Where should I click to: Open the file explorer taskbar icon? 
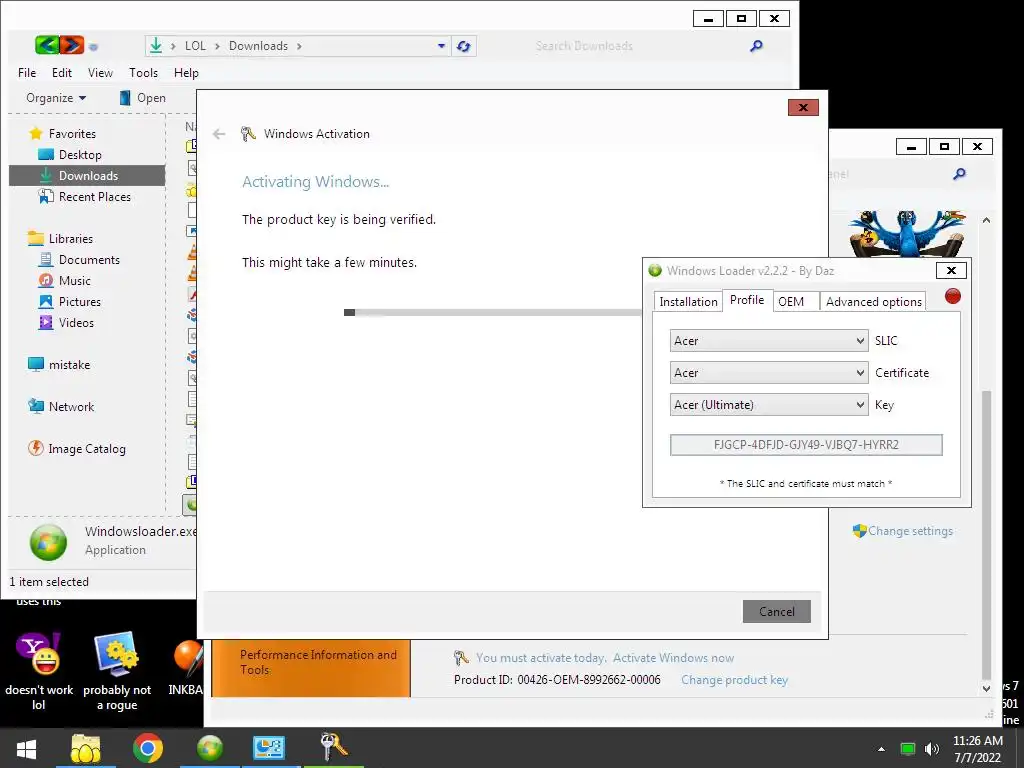point(86,748)
